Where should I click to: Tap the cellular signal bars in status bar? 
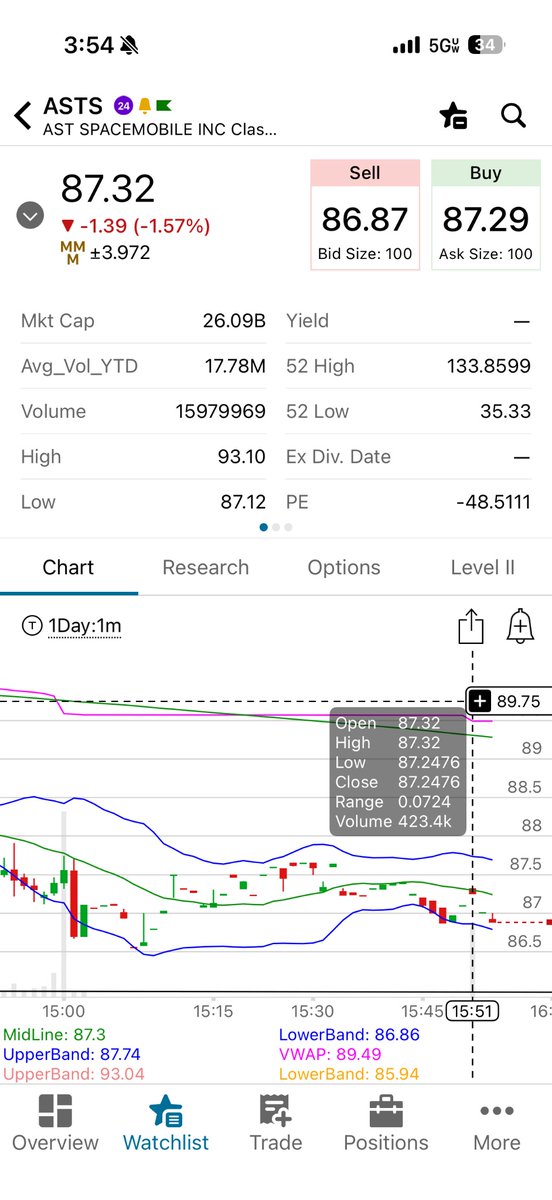pos(406,46)
